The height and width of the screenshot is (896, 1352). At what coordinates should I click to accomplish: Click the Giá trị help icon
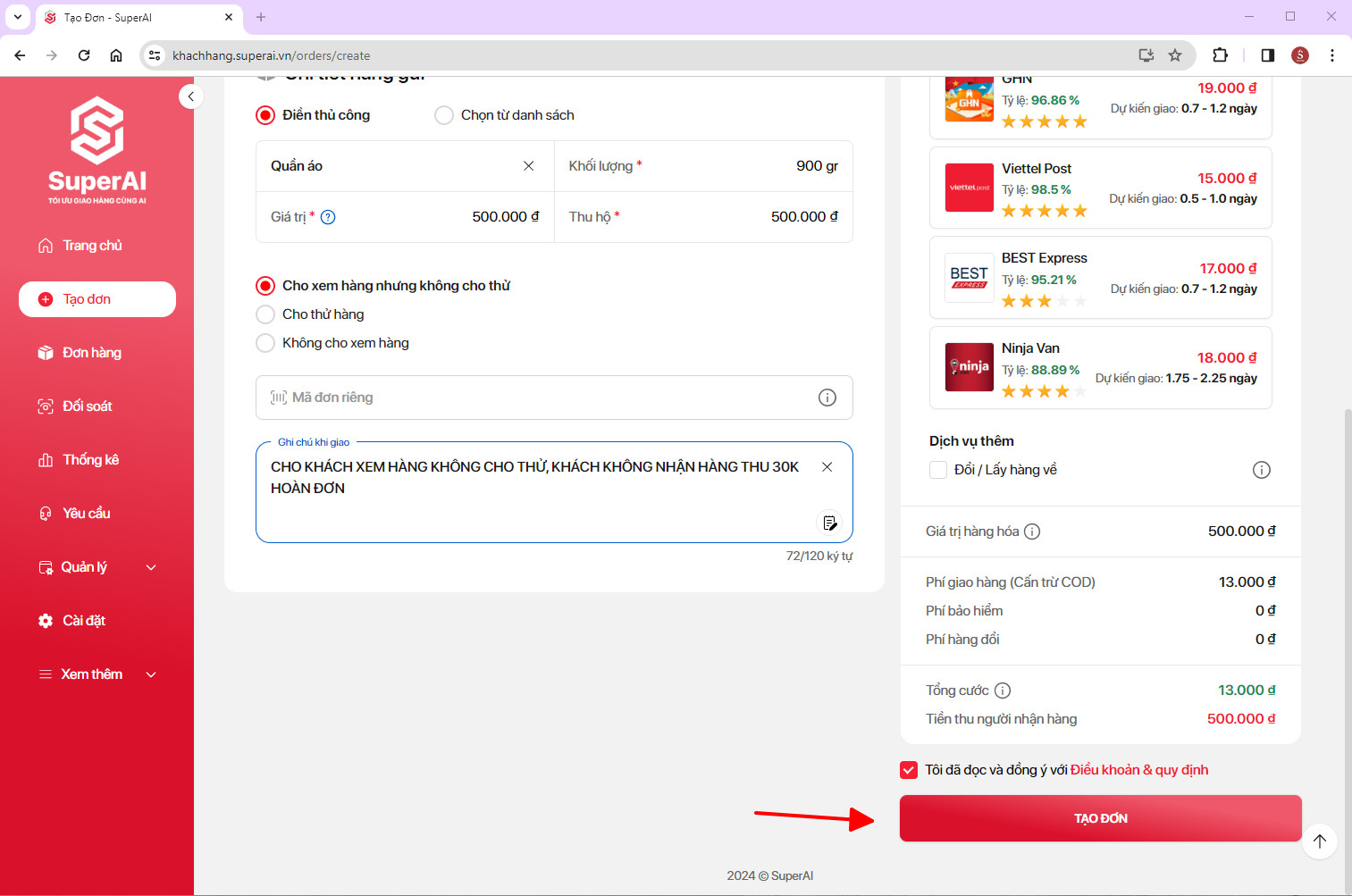tap(328, 217)
